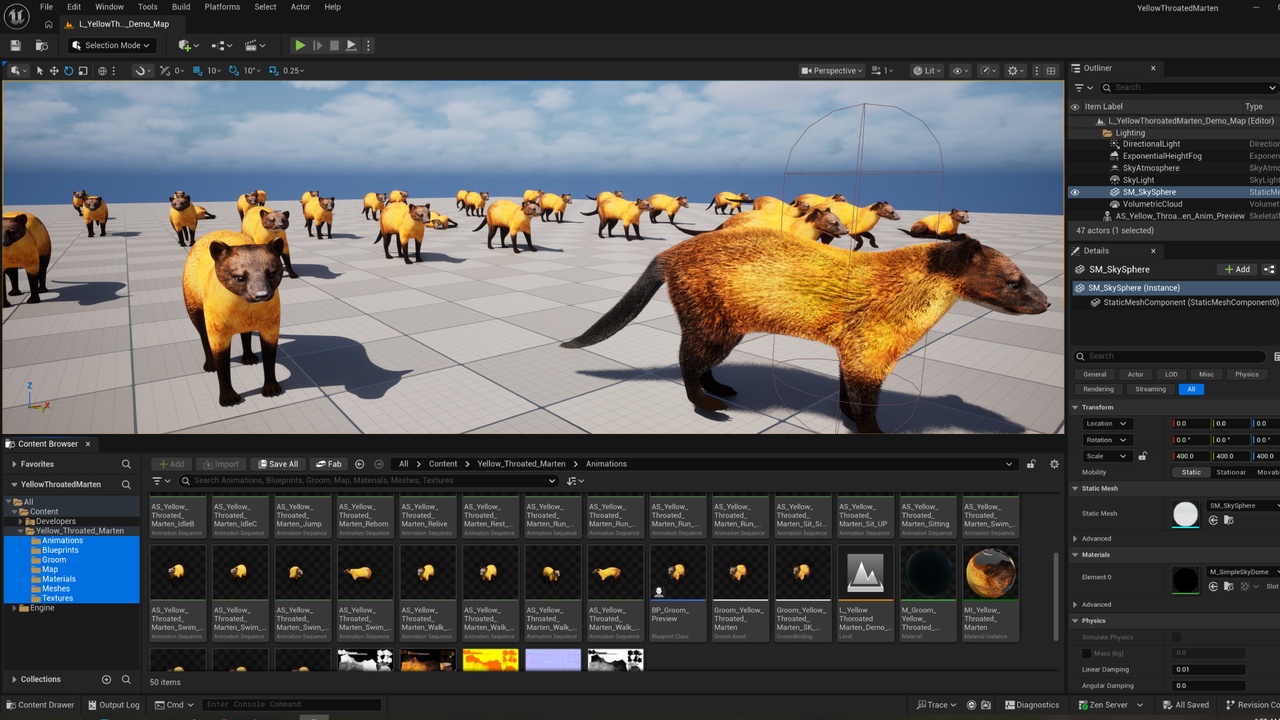This screenshot has height=720, width=1280.
Task: Activate the Scale tool in viewport toolbar
Action: (82, 71)
